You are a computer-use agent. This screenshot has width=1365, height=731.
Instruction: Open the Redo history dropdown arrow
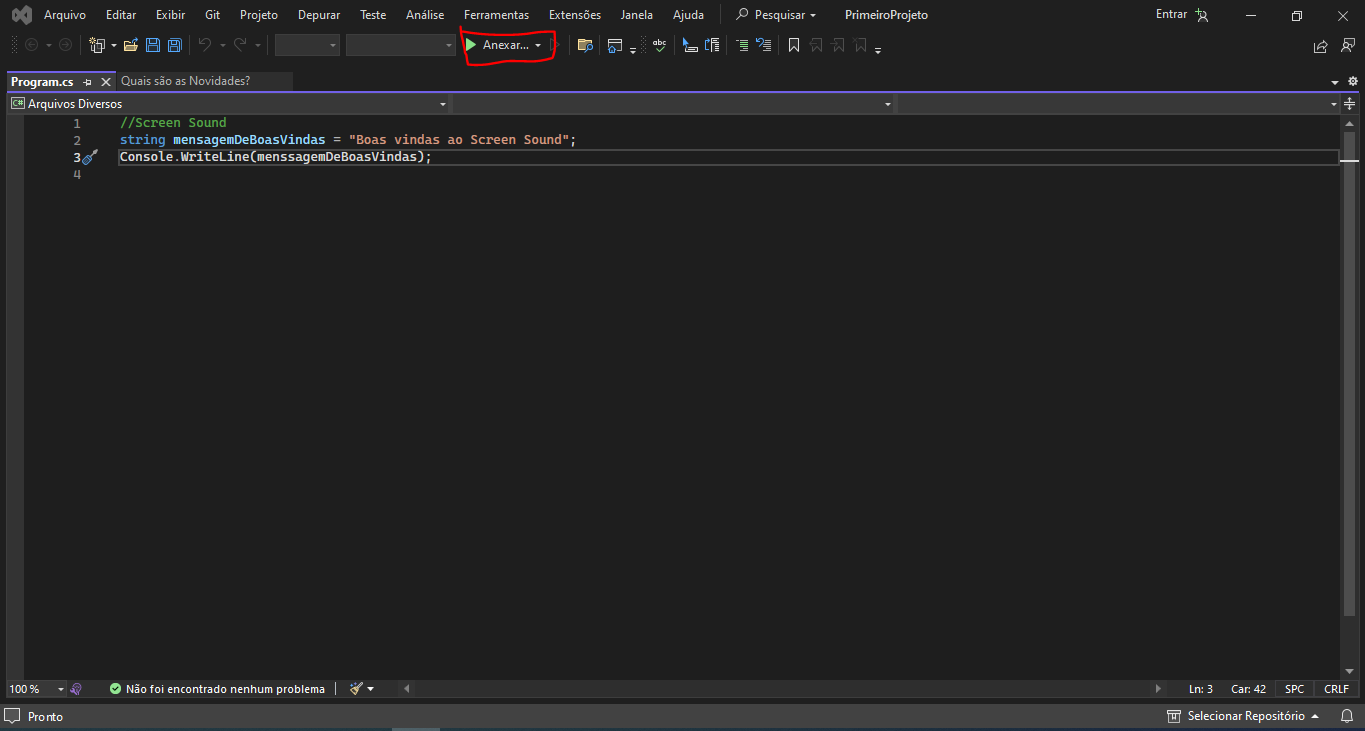(257, 45)
